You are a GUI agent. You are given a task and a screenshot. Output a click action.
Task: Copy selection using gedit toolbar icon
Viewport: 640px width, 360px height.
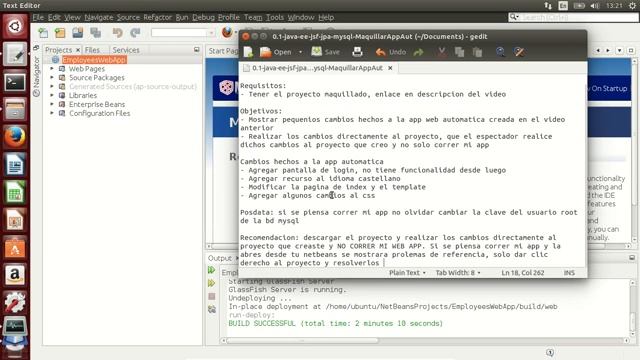(x=460, y=52)
